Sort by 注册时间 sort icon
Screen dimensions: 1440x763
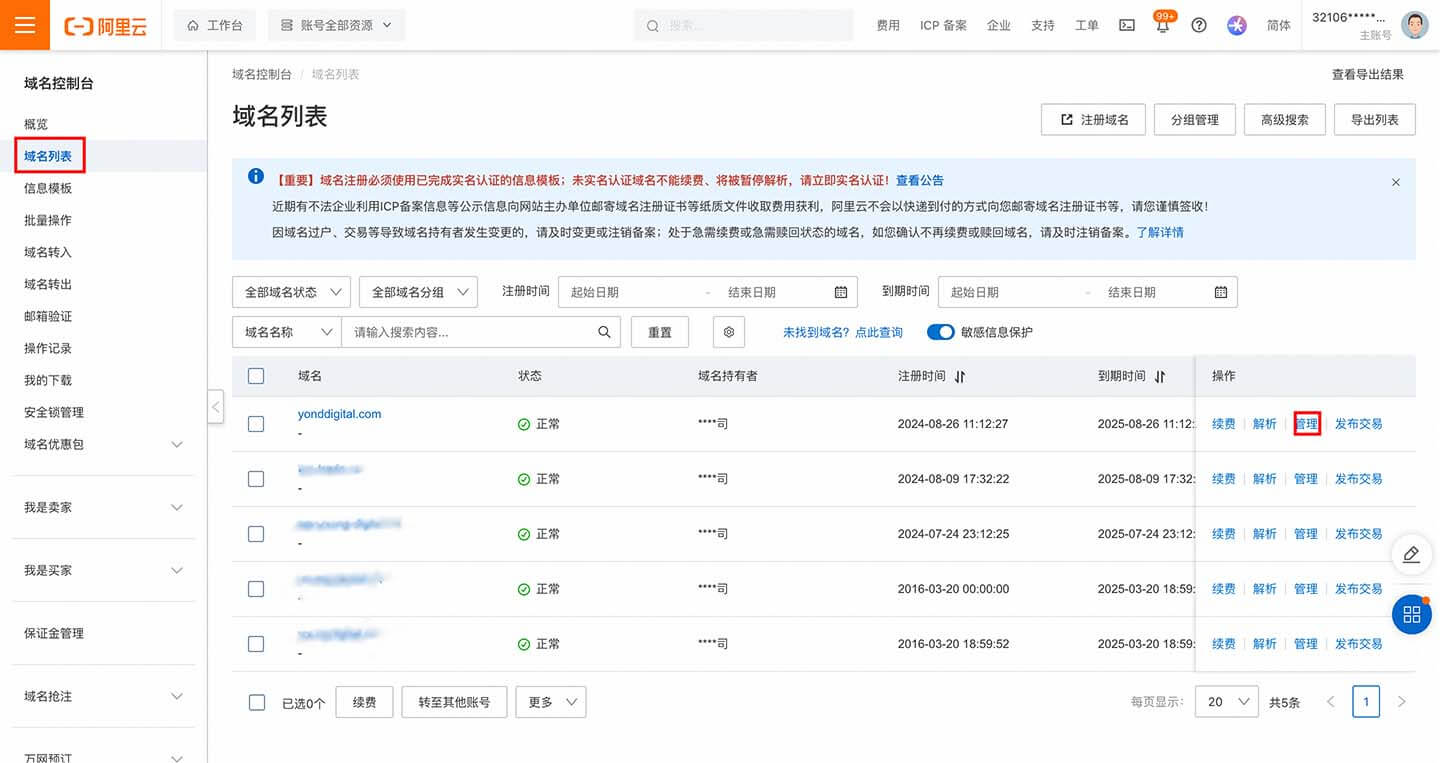click(x=960, y=376)
